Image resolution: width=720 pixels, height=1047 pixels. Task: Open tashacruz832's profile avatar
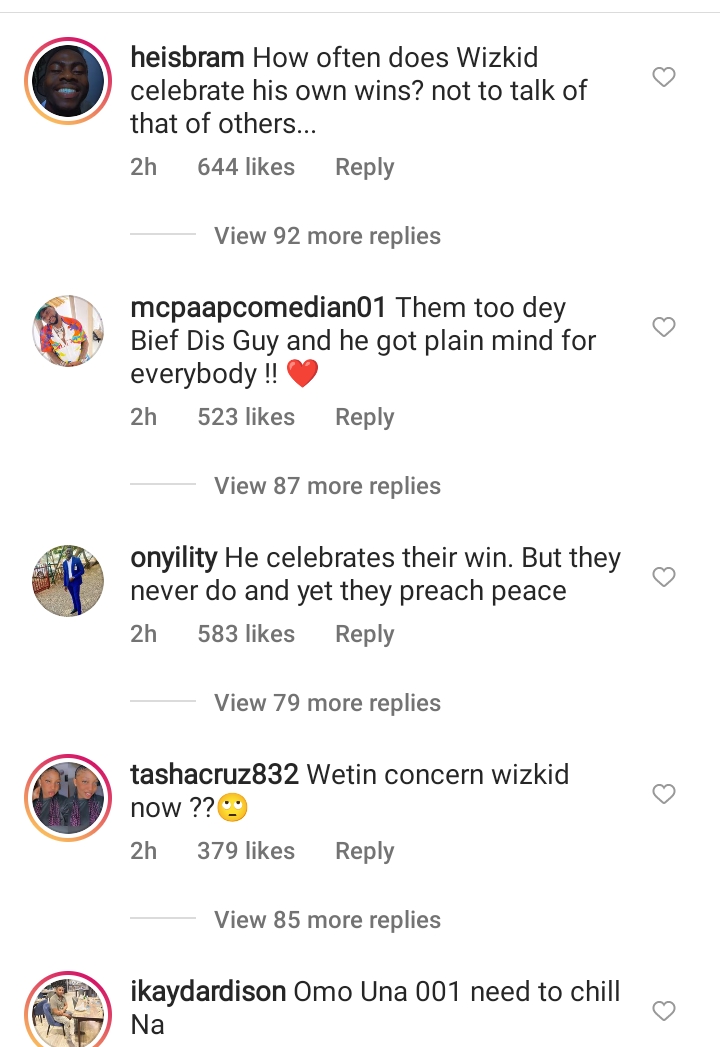coord(68,797)
